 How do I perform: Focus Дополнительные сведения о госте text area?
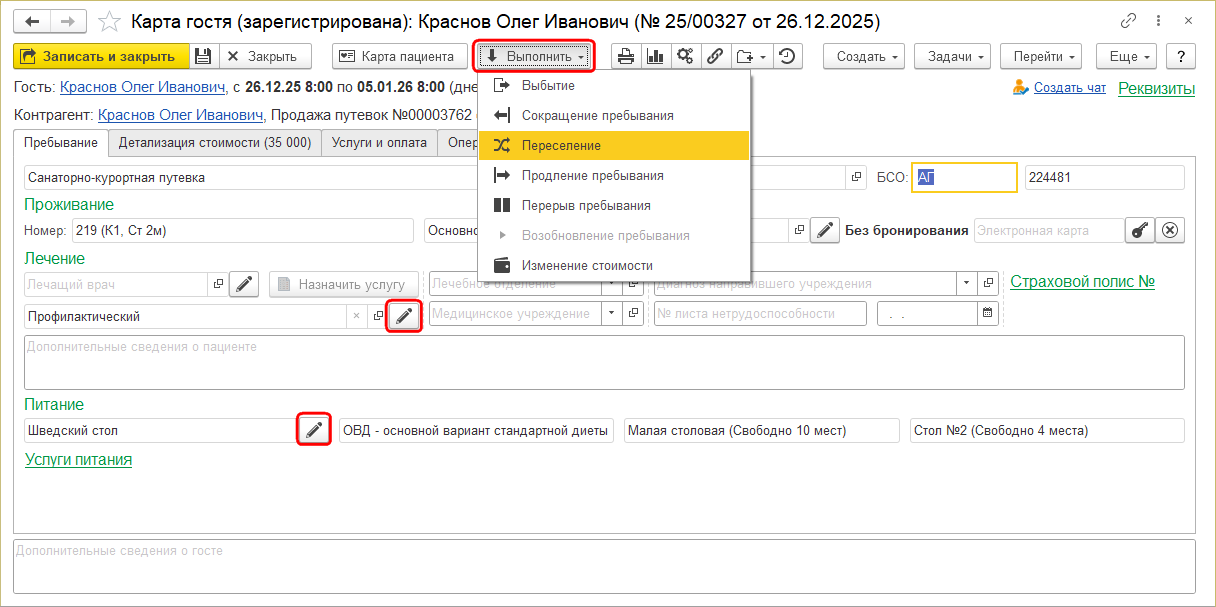point(604,567)
